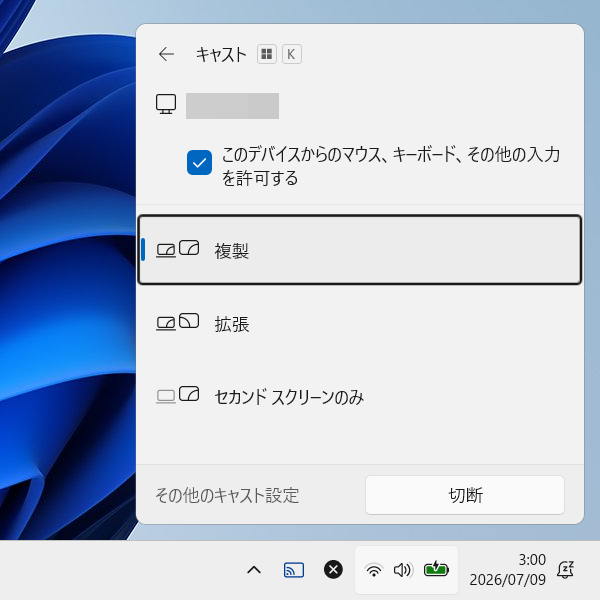Click the connected display monitor icon

[x=166, y=104]
